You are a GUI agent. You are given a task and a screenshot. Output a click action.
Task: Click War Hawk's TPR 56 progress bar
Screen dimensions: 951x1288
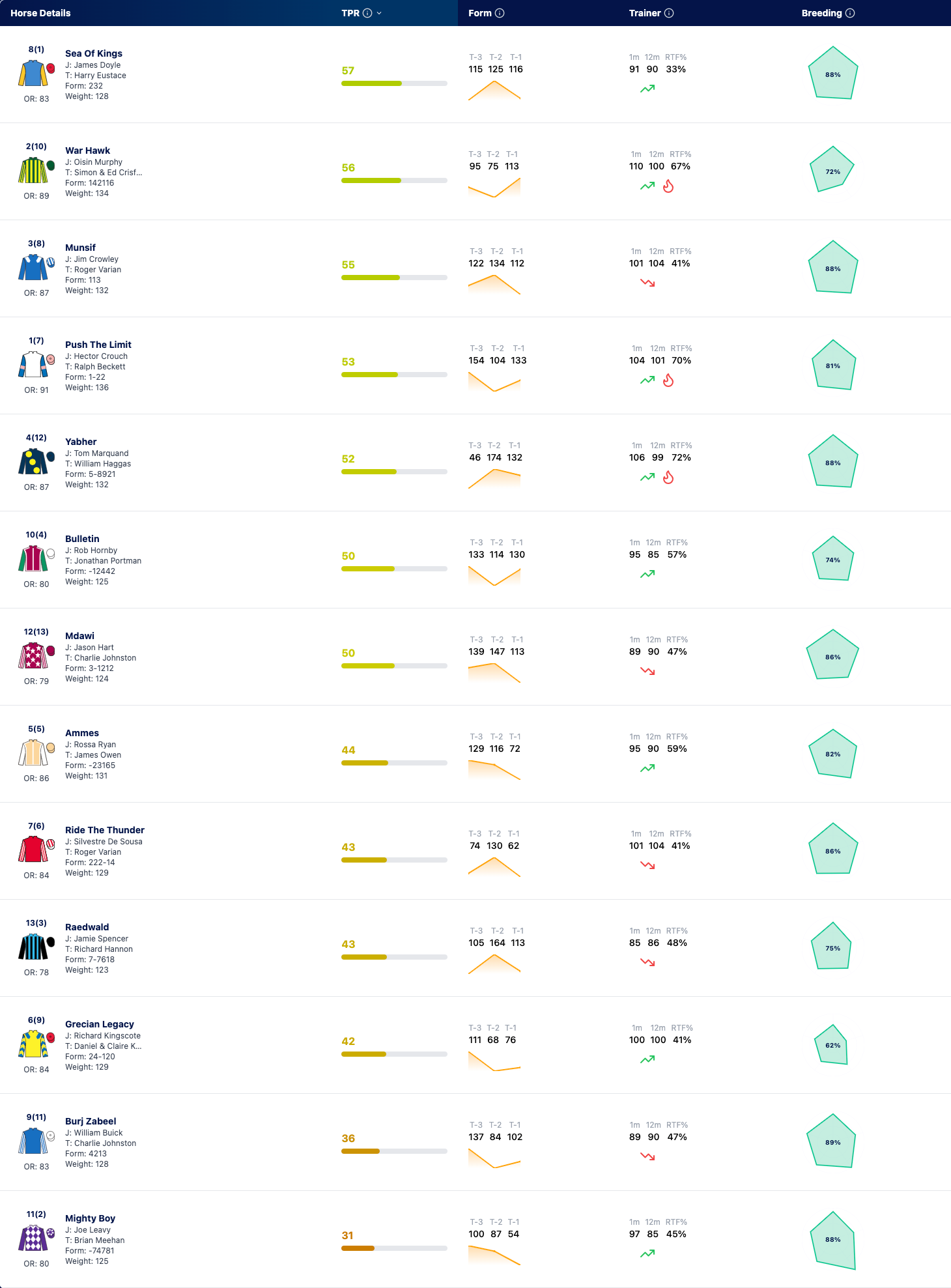pos(394,180)
